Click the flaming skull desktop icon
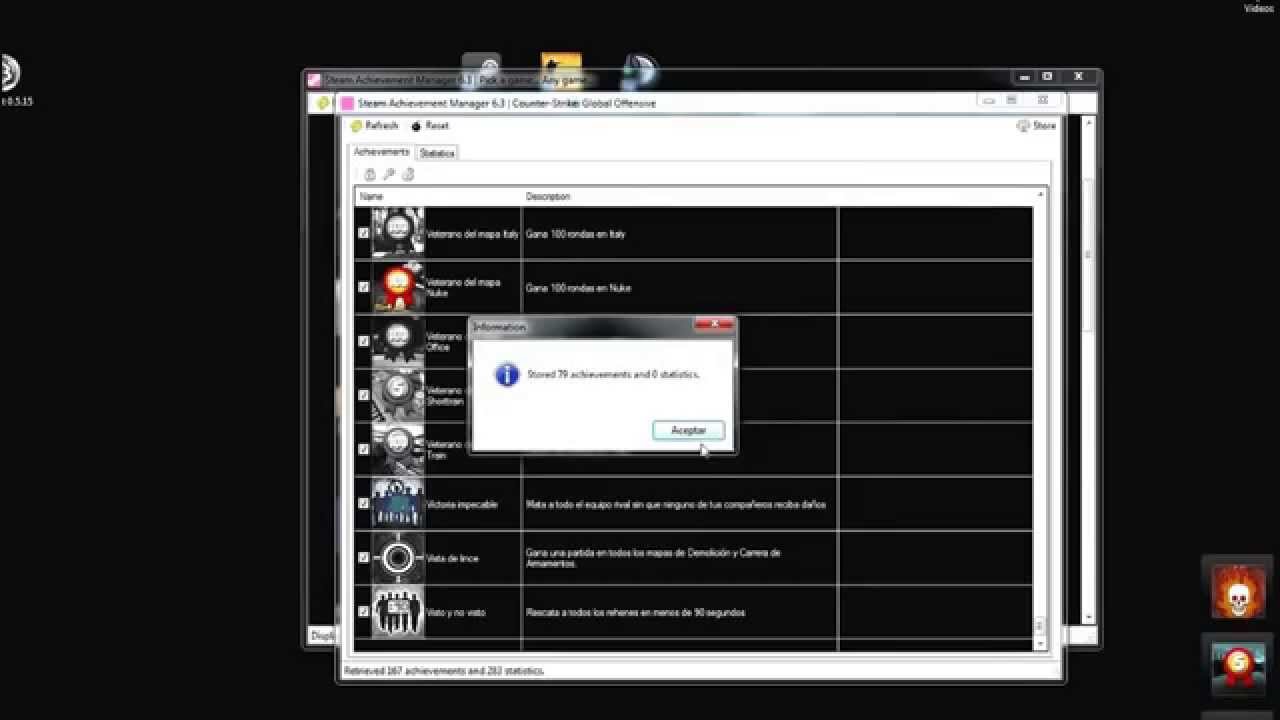Viewport: 1280px width, 720px height. tap(1238, 592)
